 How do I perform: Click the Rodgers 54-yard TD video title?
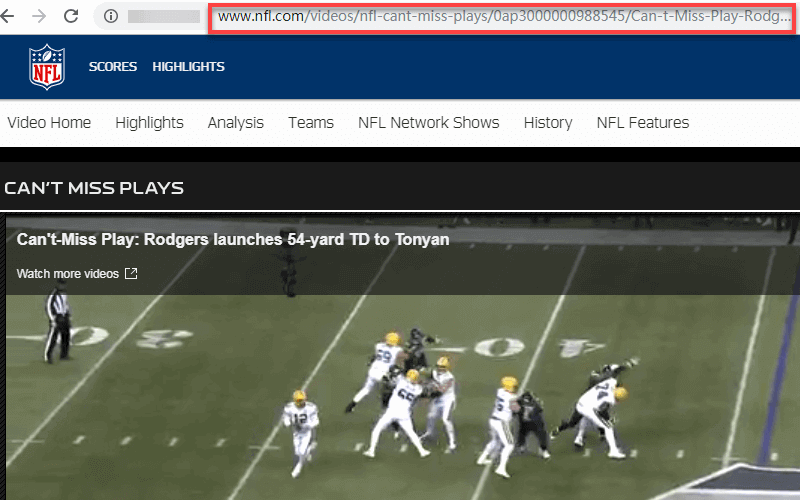coord(233,239)
